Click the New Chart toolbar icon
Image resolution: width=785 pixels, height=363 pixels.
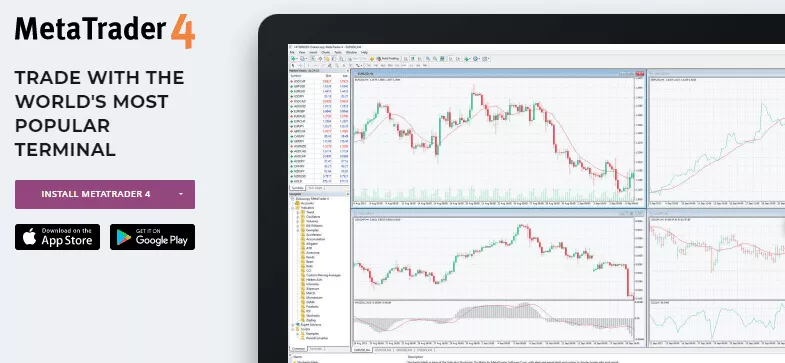pos(293,59)
